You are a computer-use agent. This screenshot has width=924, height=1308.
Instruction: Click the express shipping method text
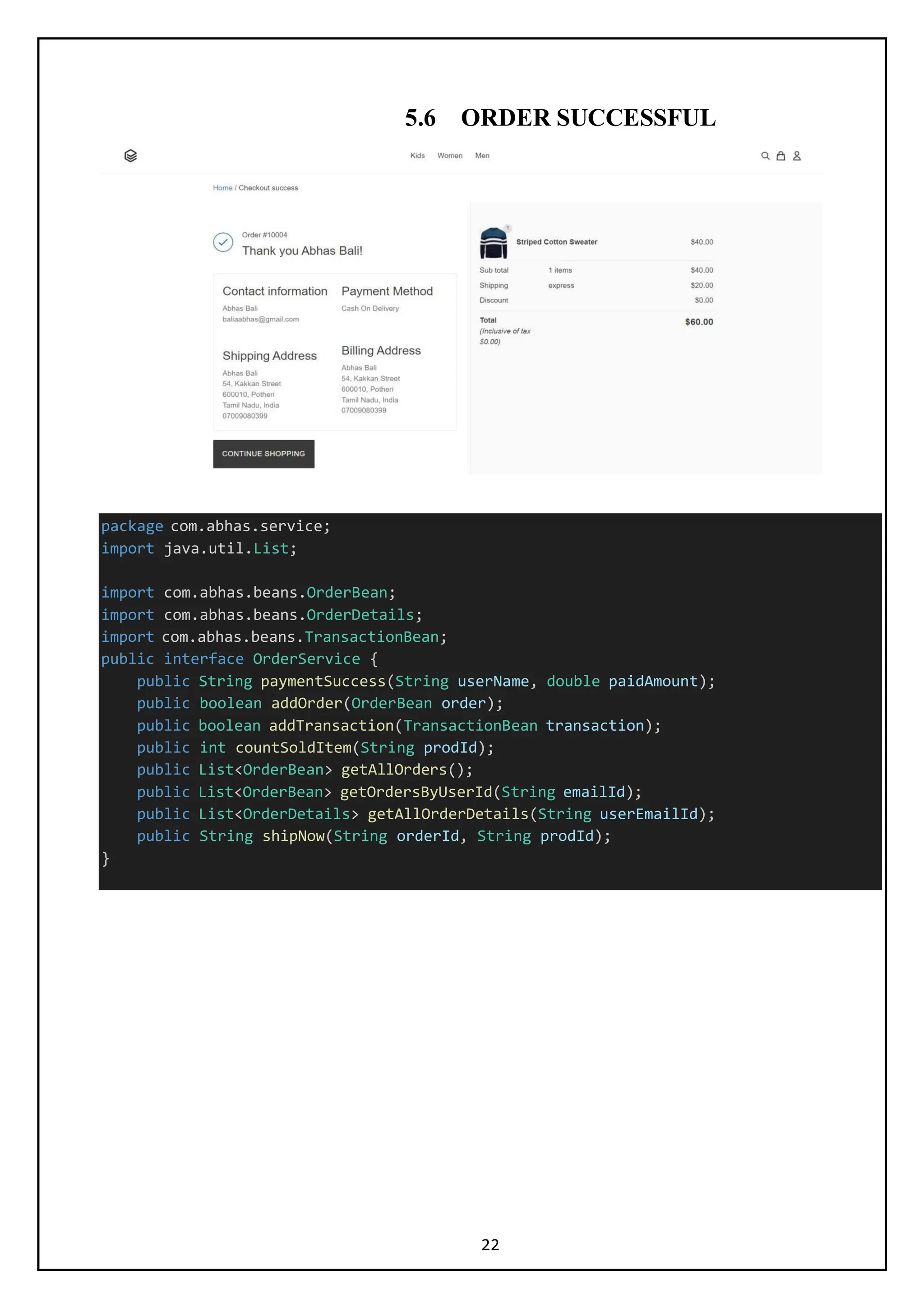(x=561, y=285)
